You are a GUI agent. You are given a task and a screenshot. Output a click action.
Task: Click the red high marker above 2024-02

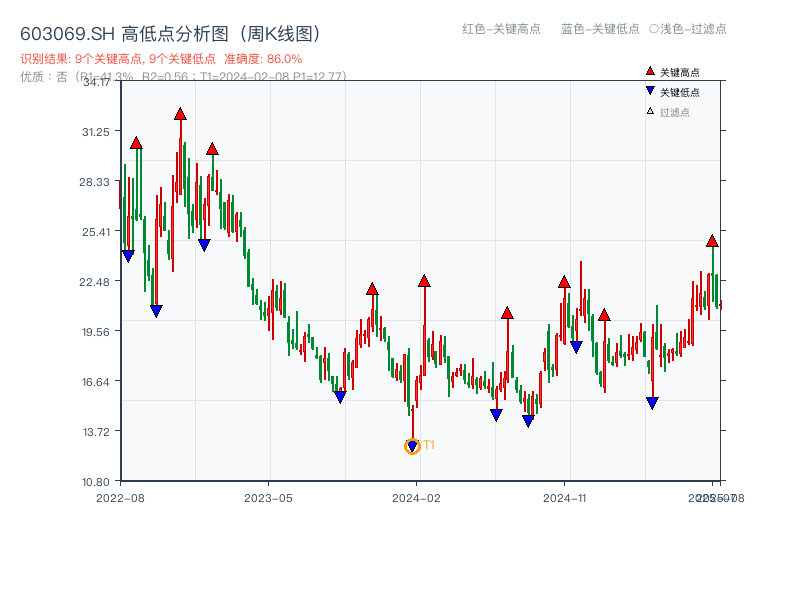coord(424,280)
